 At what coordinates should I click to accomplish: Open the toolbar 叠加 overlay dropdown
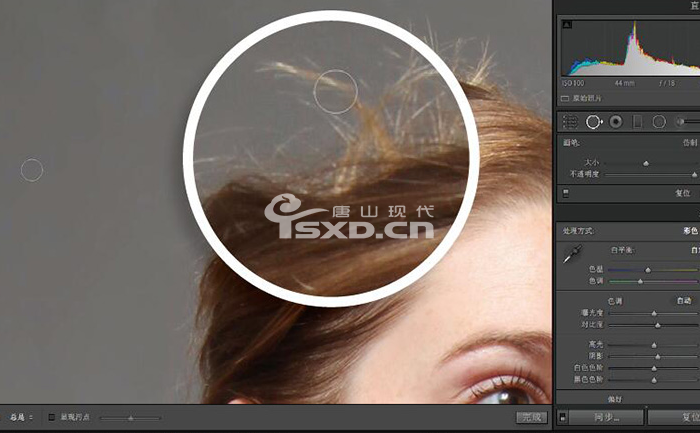[21, 417]
